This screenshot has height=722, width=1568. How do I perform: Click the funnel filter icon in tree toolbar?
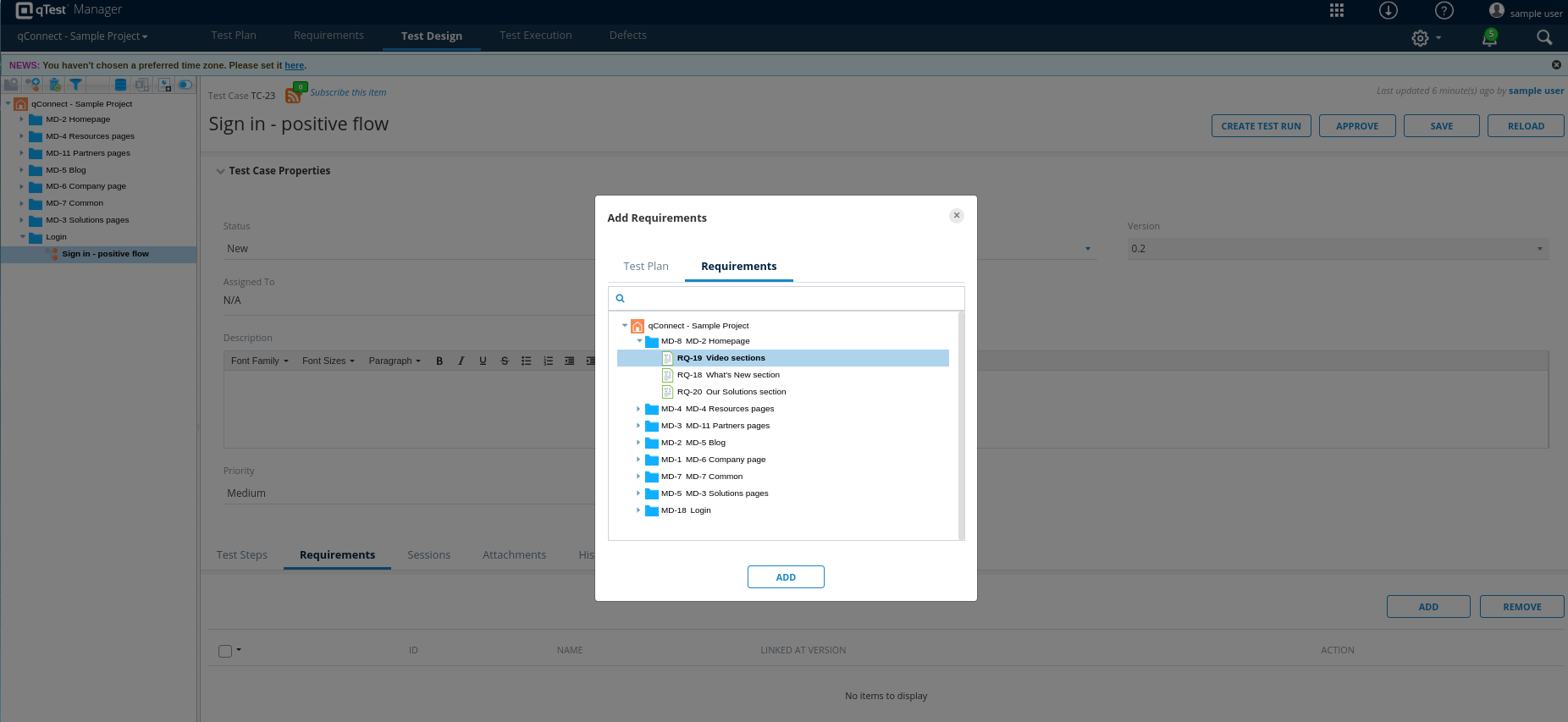point(76,85)
